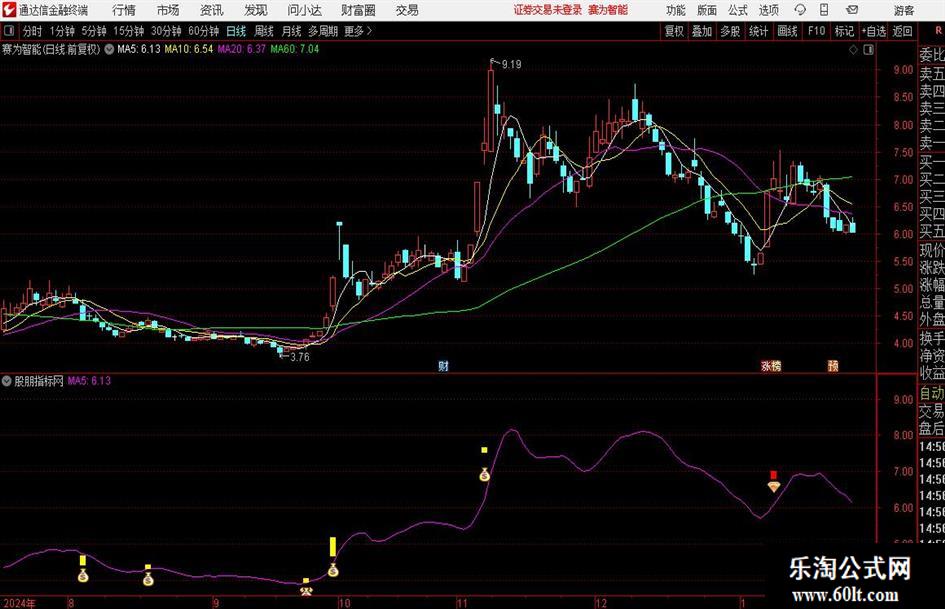Click the MA20: 6.37 legend label
This screenshot has height=609, width=945.
tap(241, 49)
